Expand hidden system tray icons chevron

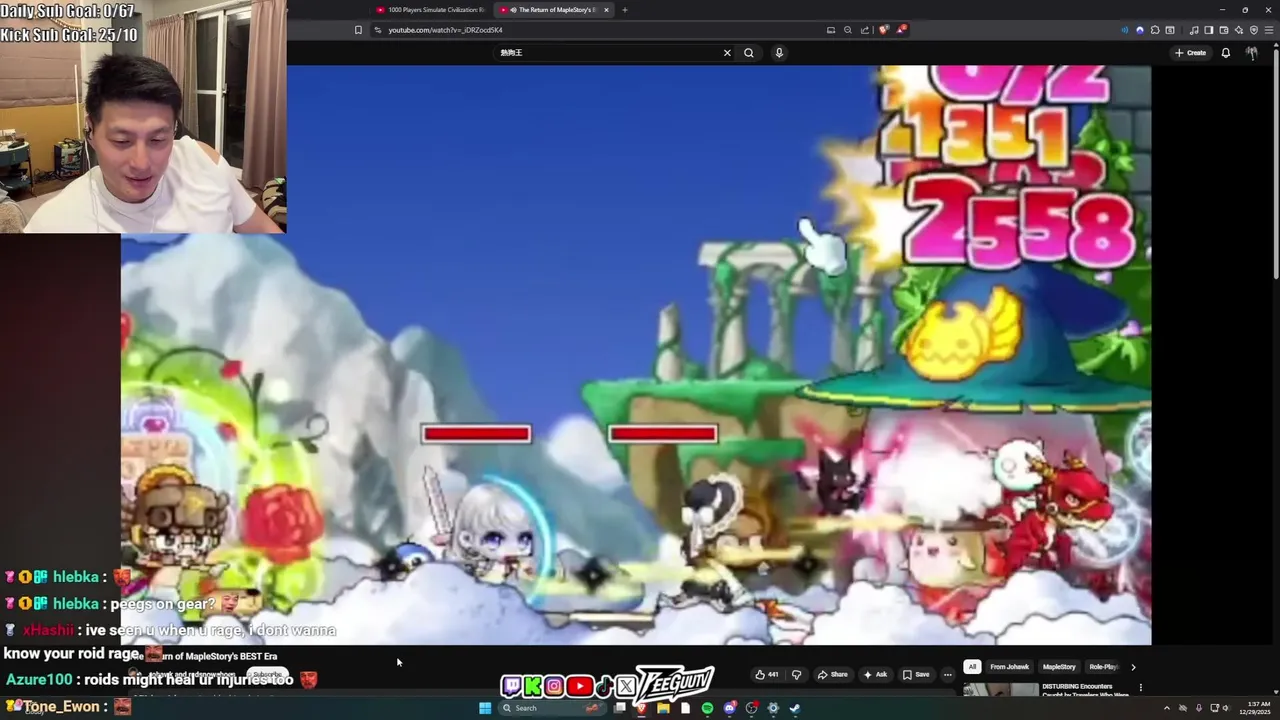tap(1167, 708)
